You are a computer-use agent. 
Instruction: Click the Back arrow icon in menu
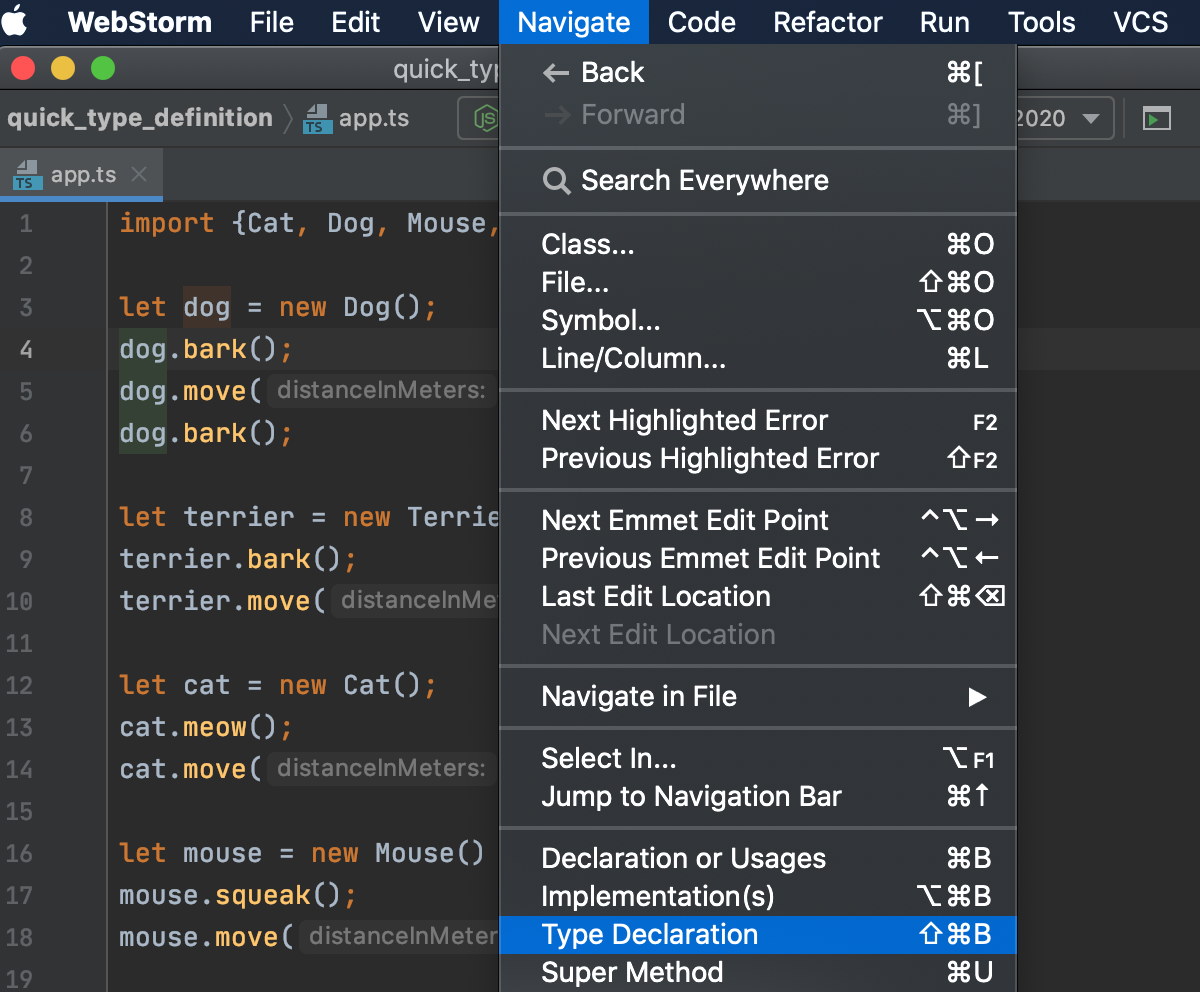555,73
